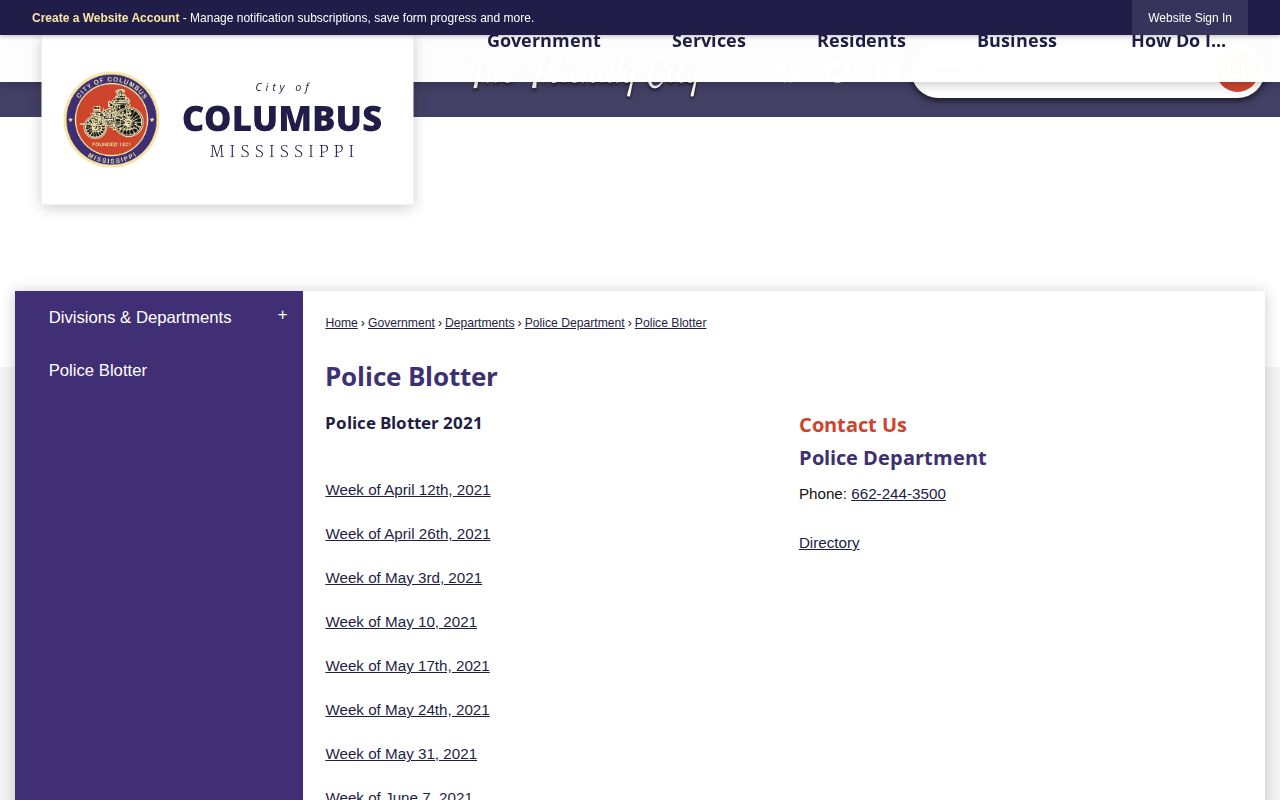Expand the Divisions & Departments plus toggle
Image resolution: width=1280 pixels, height=800 pixels.
coord(283,316)
